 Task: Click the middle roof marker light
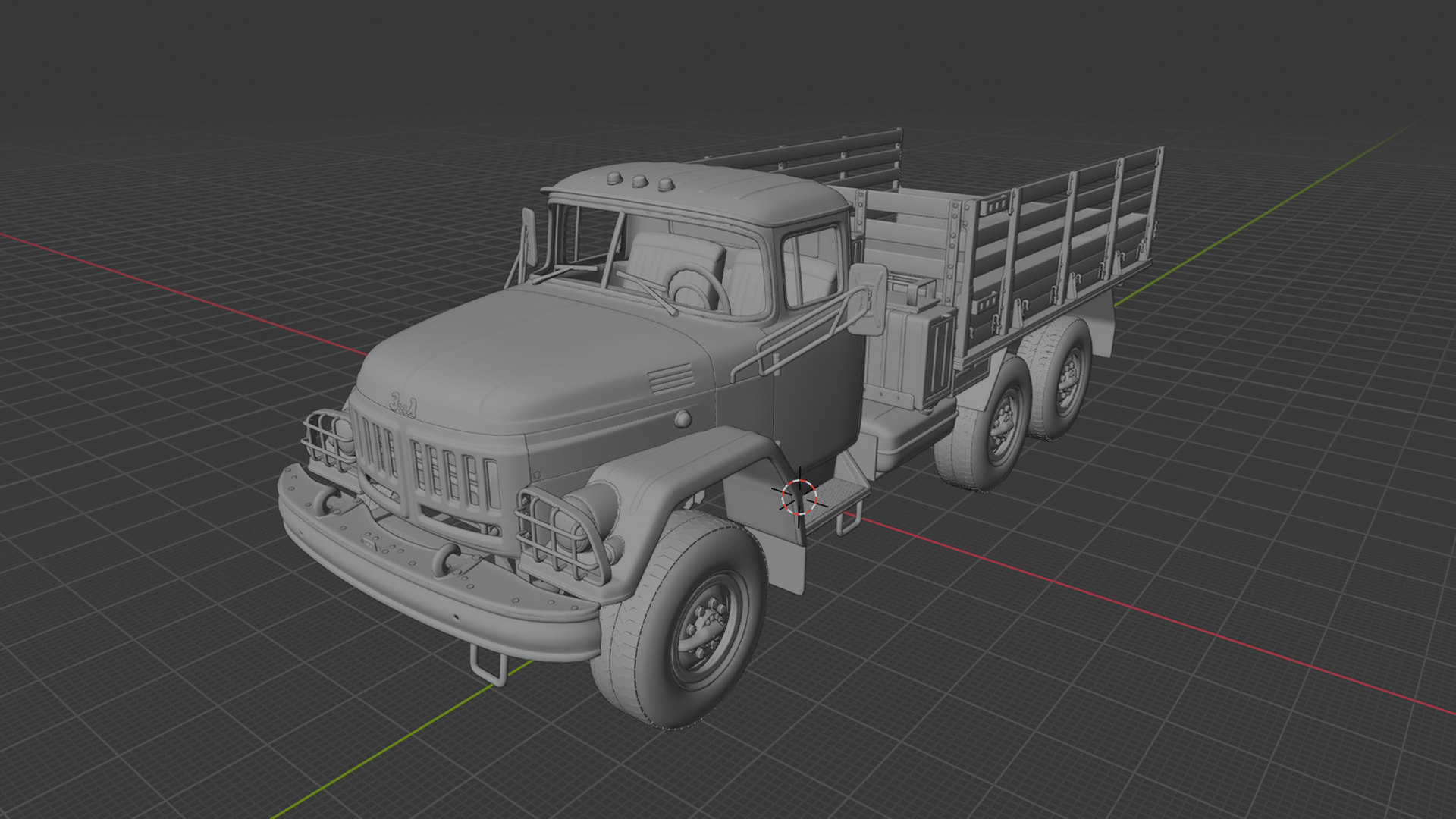click(x=639, y=180)
